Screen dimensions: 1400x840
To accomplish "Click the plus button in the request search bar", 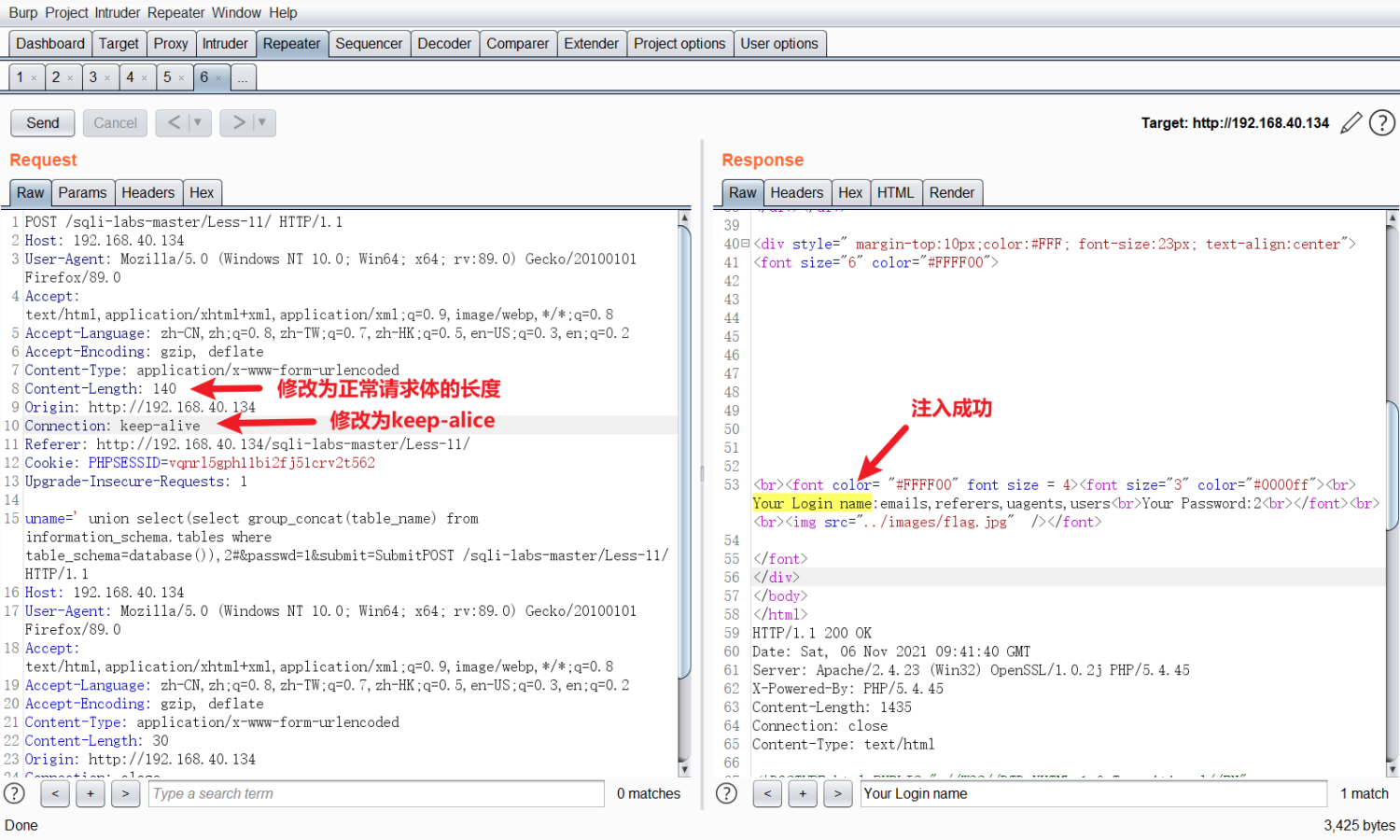I will (x=91, y=793).
